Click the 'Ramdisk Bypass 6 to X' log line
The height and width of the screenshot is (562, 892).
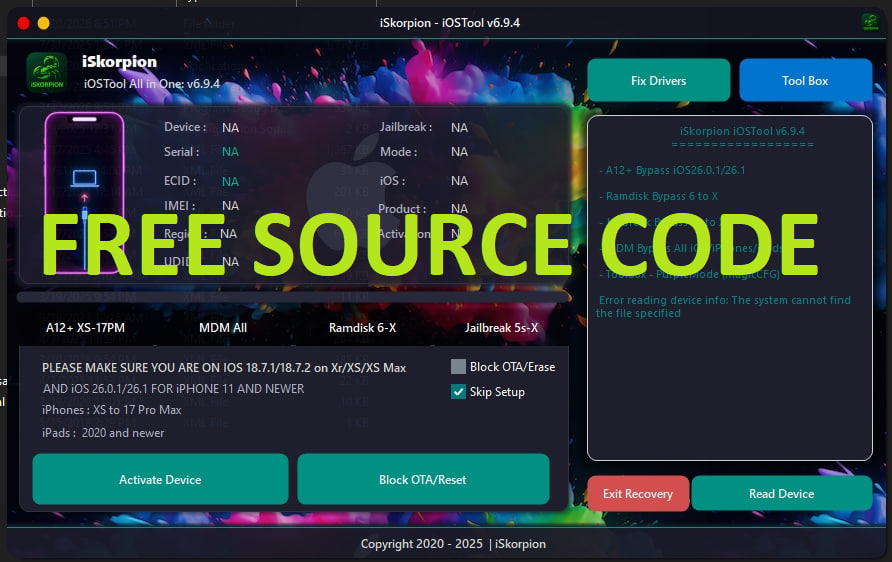(x=658, y=196)
